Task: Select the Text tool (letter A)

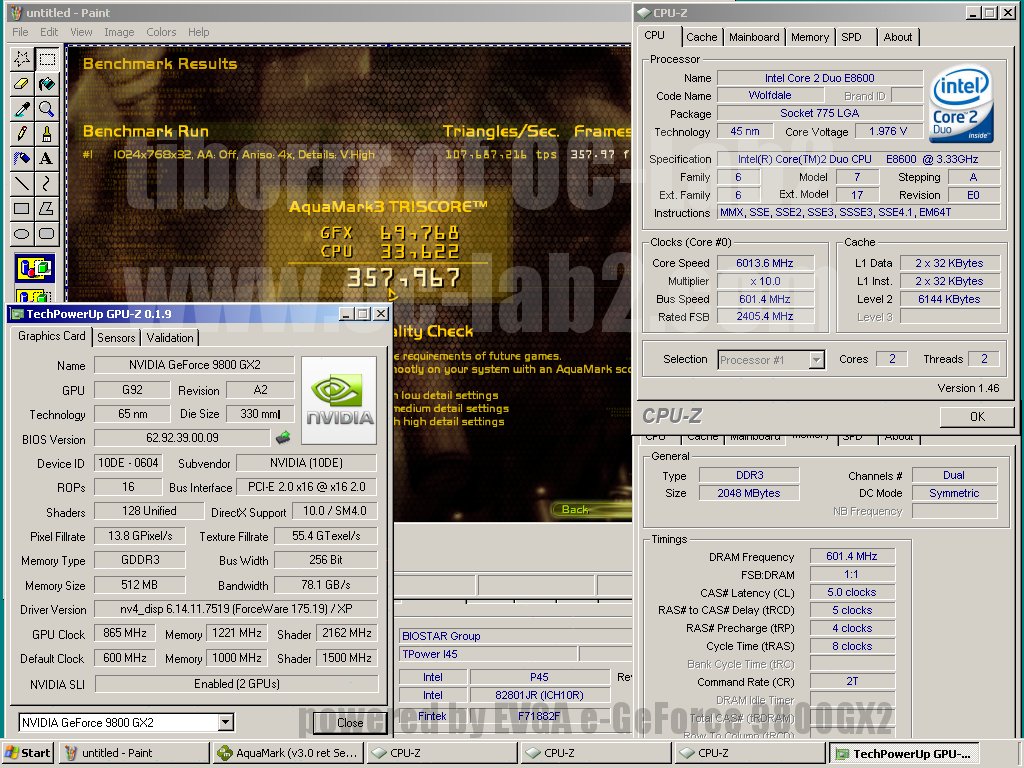Action: 47,159
